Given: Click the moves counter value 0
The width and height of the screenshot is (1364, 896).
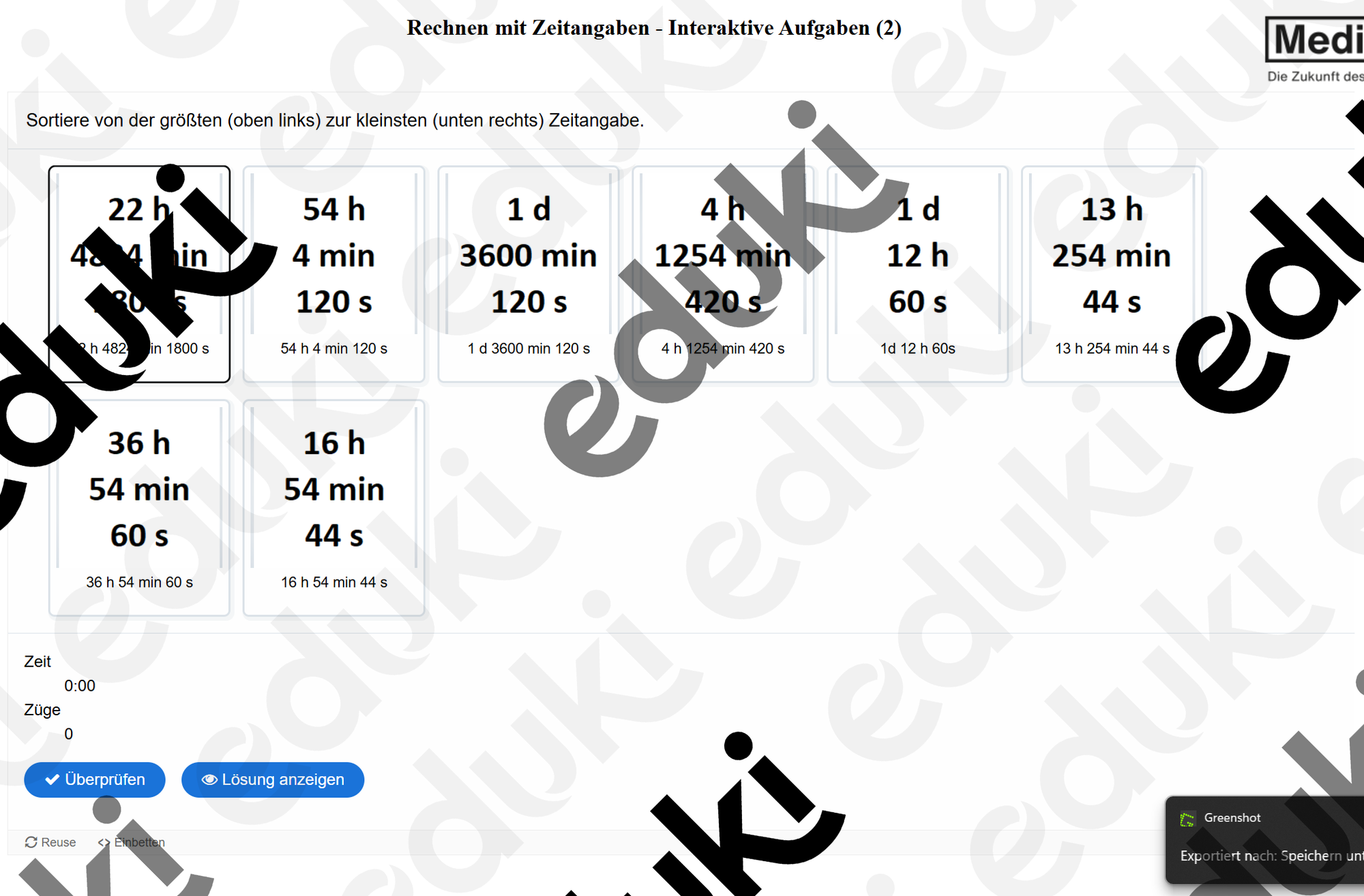Looking at the screenshot, I should click(x=68, y=734).
